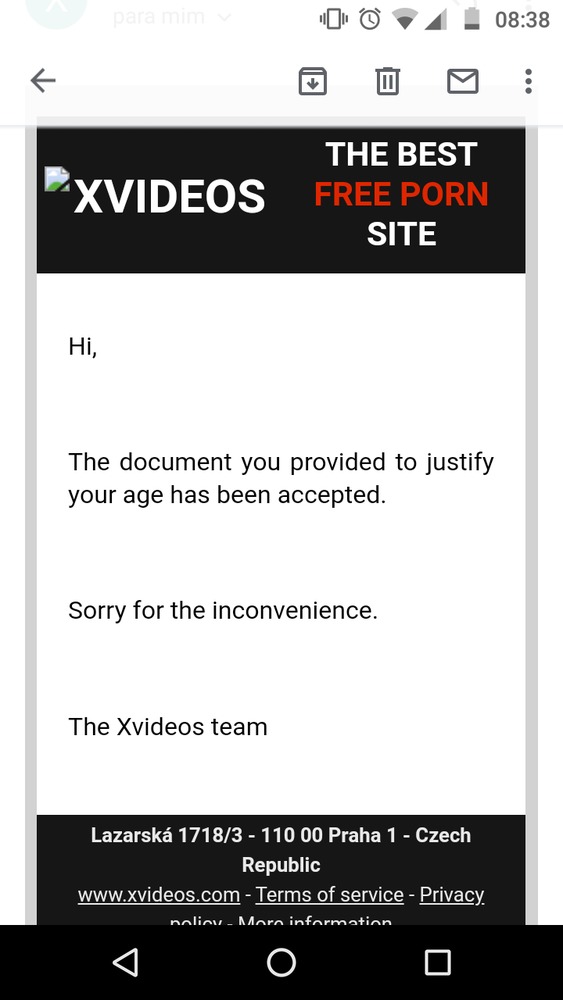Screen dimensions: 563x1000
Task: Archive this email with the archive icon
Action: [312, 81]
